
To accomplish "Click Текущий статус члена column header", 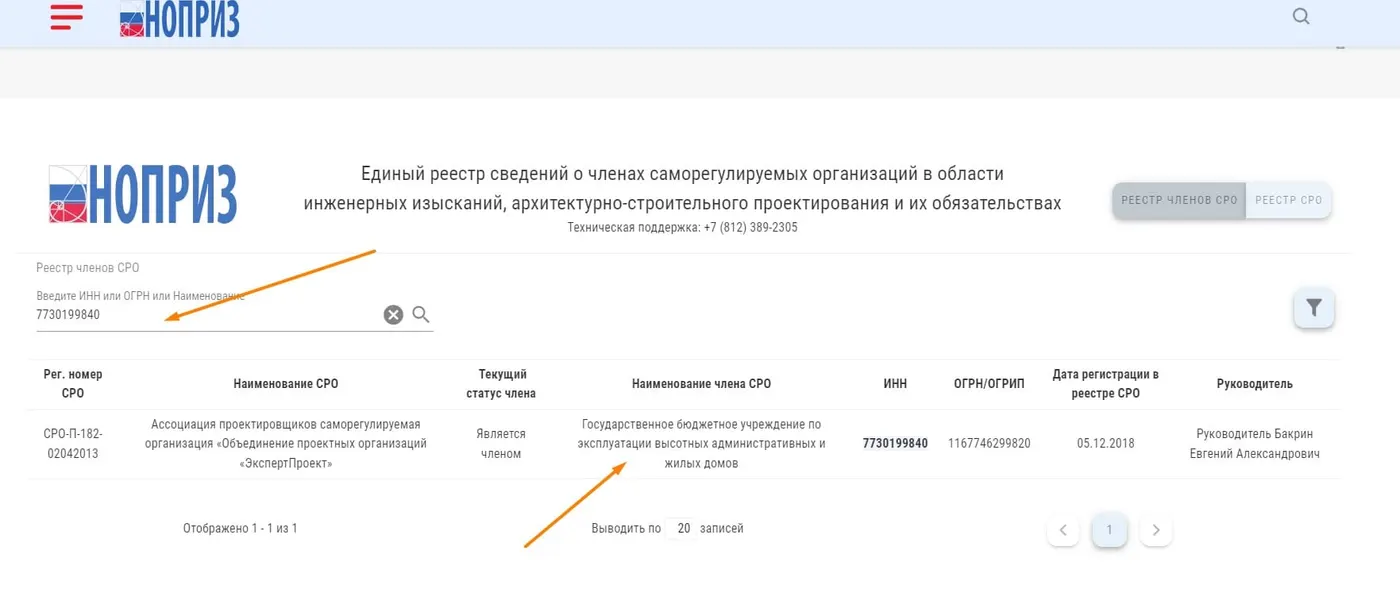I will coord(501,384).
